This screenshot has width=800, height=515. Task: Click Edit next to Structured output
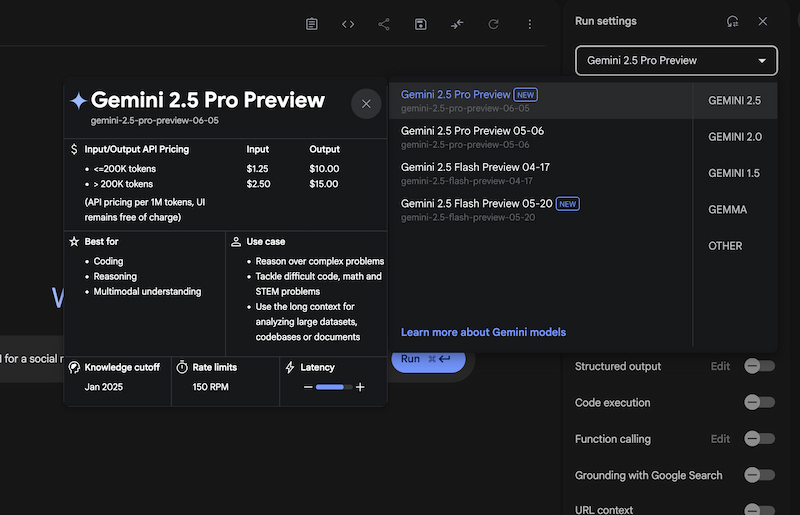(720, 366)
